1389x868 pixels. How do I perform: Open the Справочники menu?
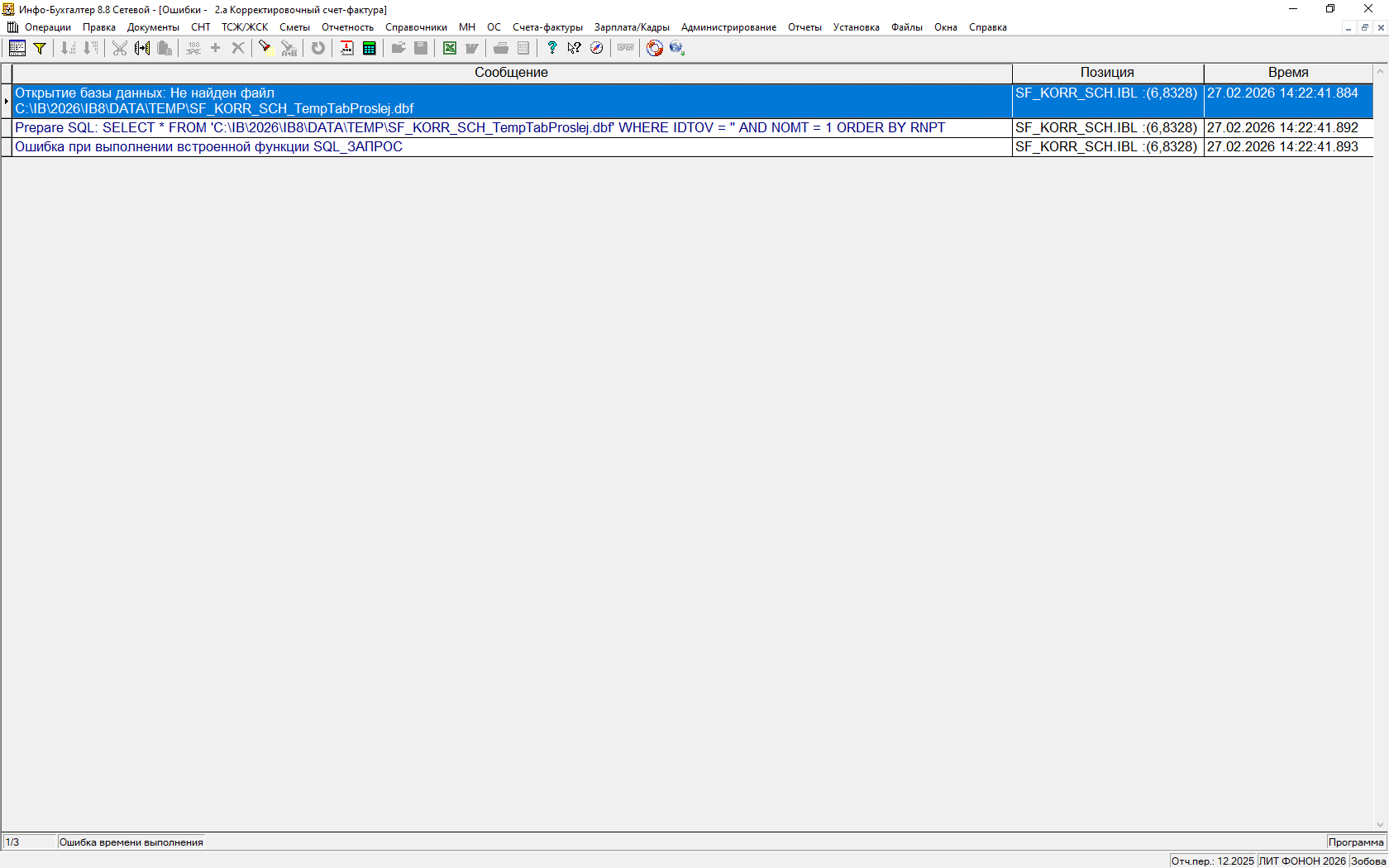(x=416, y=27)
